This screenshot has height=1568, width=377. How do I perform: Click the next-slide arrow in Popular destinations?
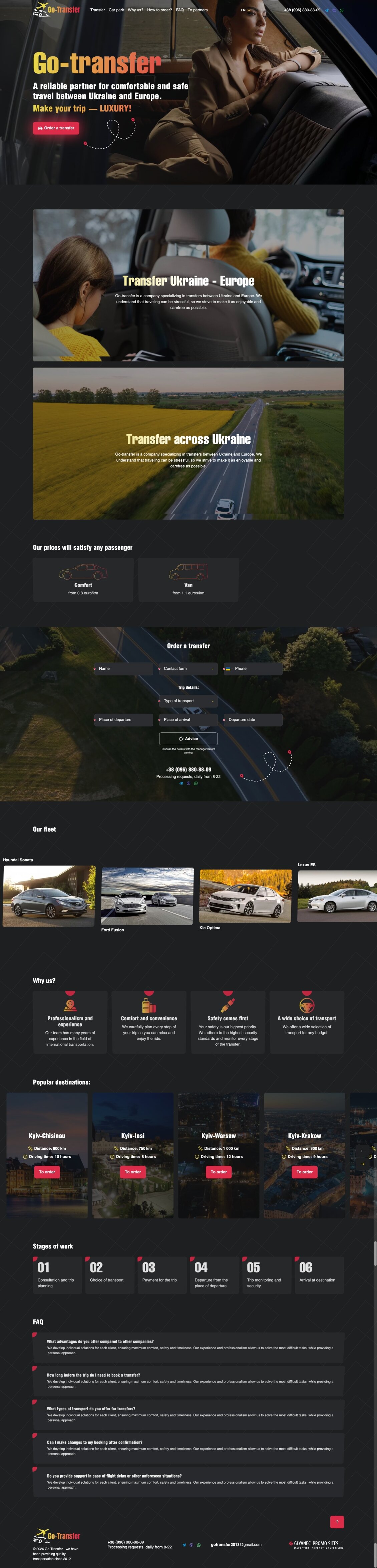tap(362, 1164)
